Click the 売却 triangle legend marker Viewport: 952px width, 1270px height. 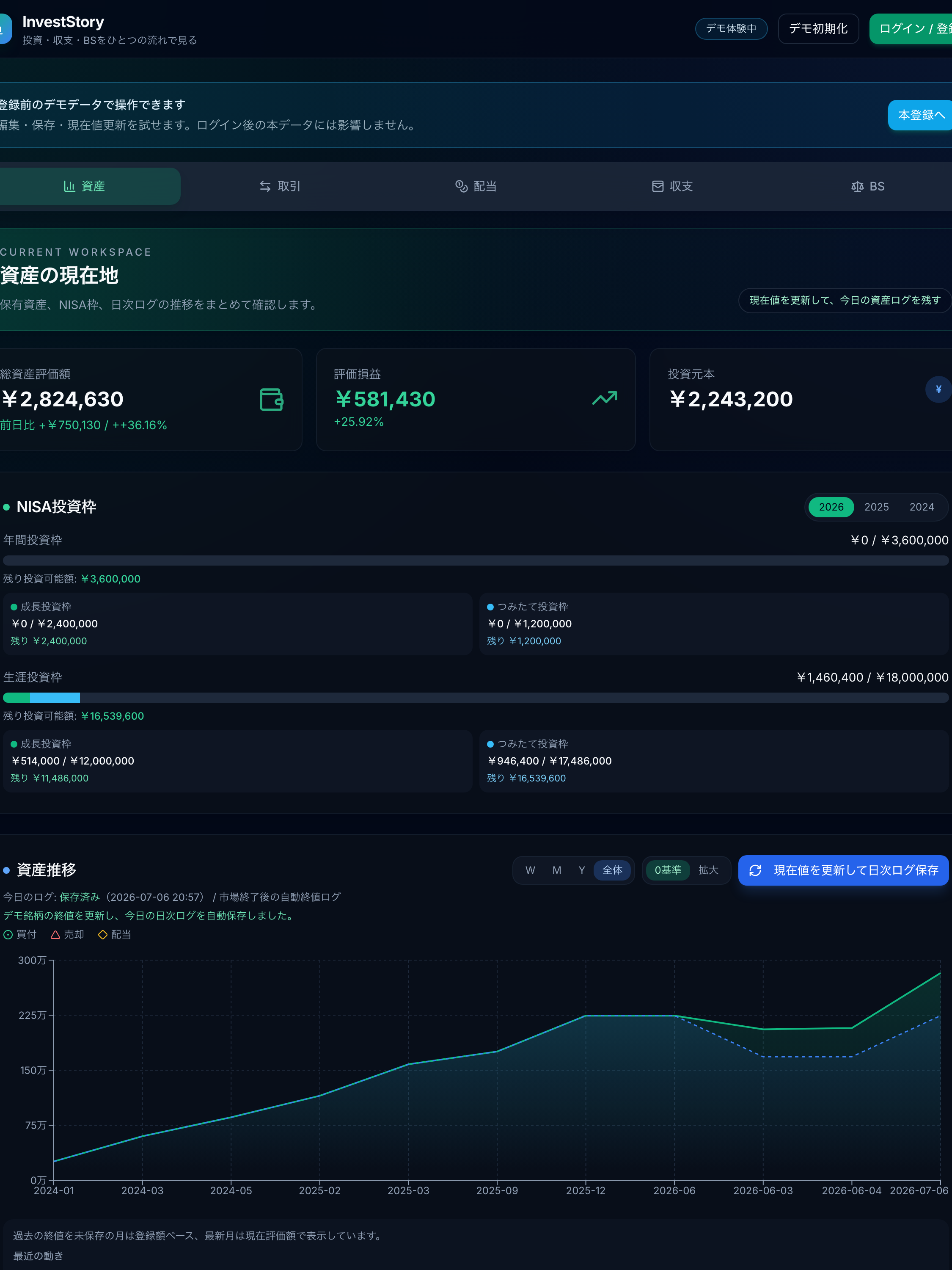click(x=56, y=935)
